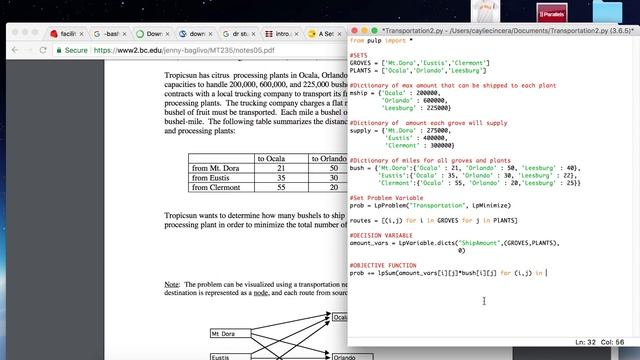Switch to the lowercase 'down' Chrome tab
Screen dimensions: 640x360
pyautogui.click(x=197, y=34)
